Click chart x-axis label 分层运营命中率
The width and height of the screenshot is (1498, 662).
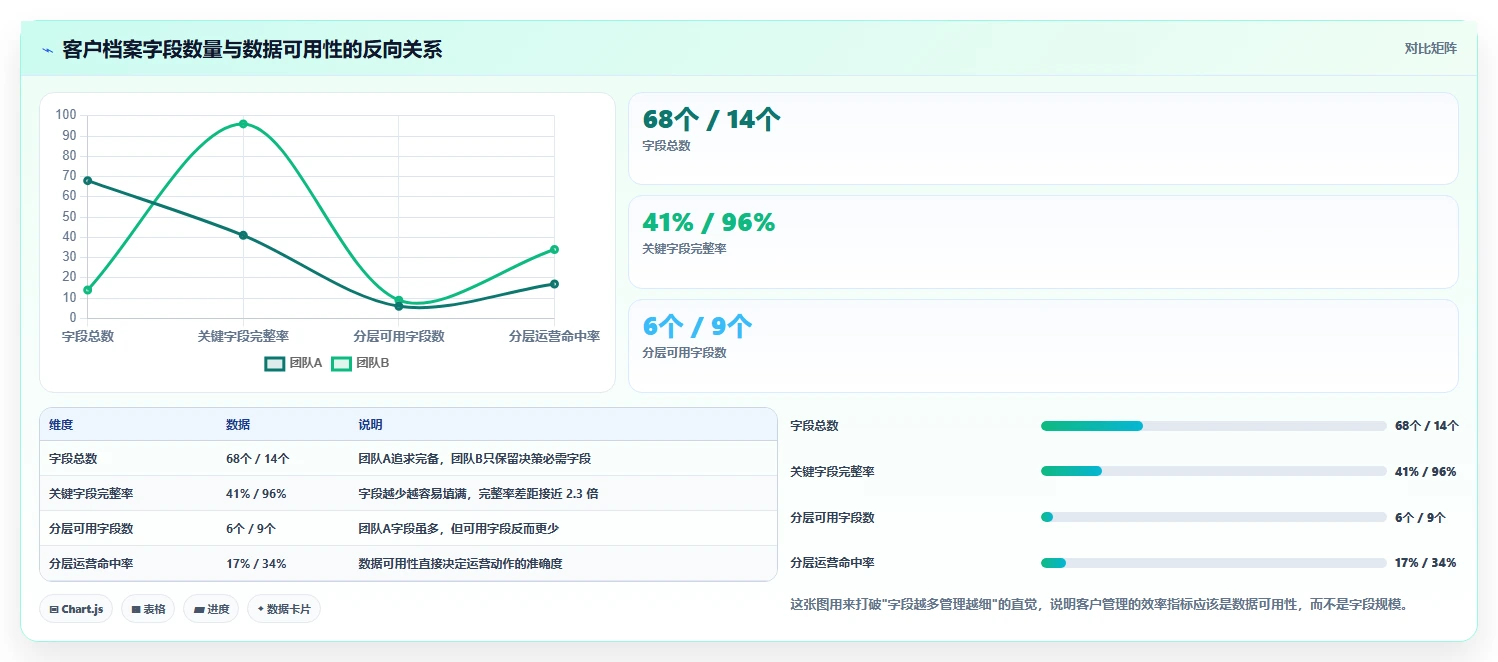554,337
